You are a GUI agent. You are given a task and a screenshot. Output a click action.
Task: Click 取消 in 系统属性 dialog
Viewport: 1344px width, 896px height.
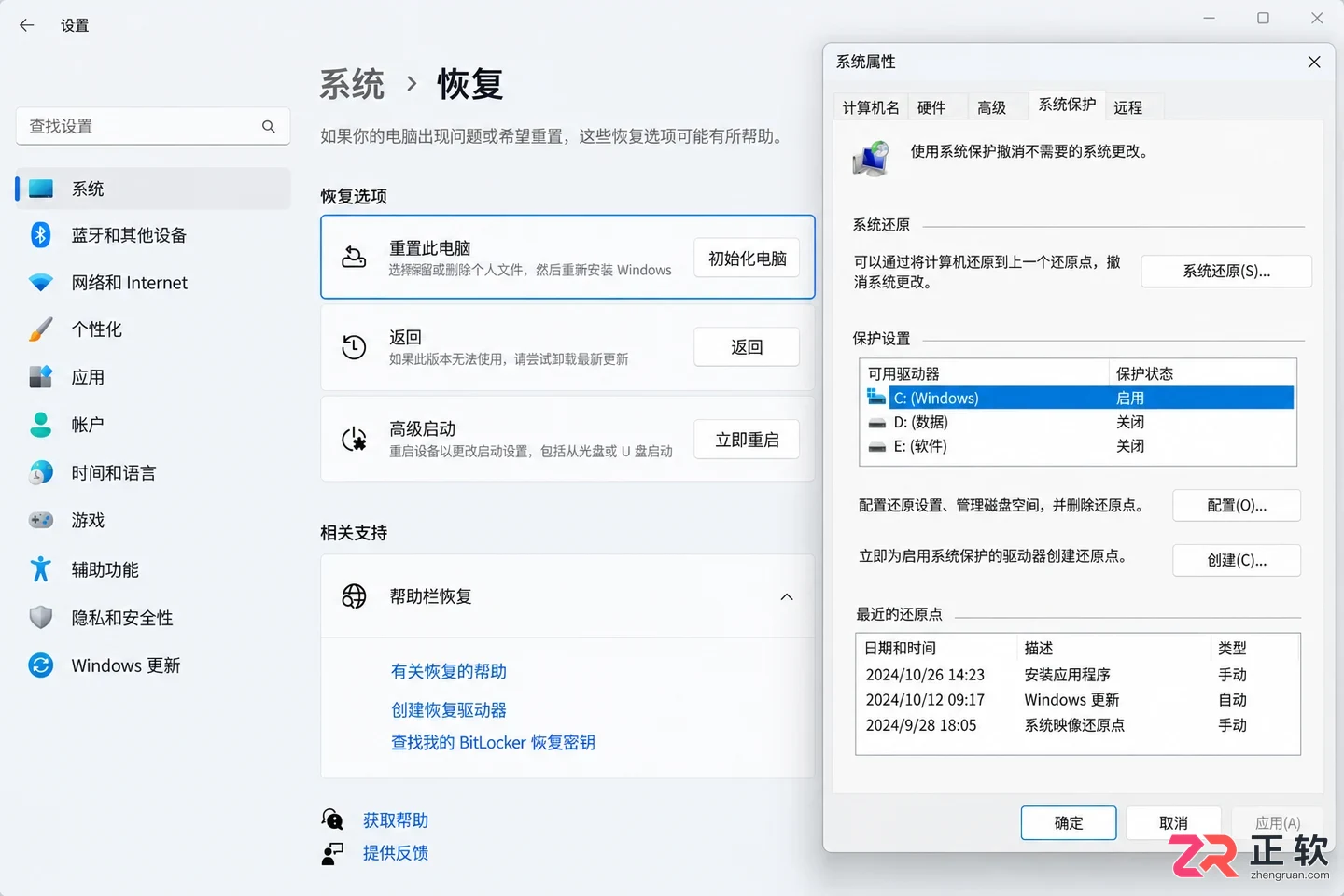1173,823
